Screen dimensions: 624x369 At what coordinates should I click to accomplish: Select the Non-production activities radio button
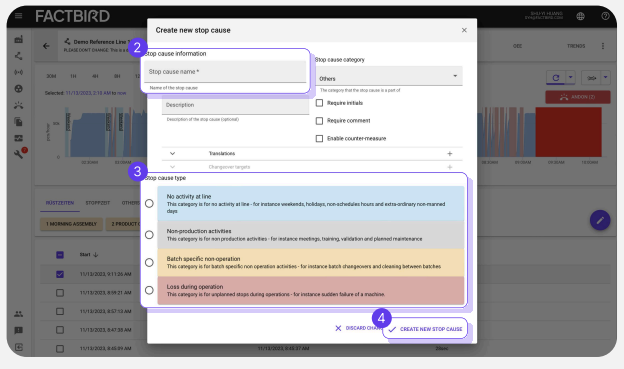tap(149, 235)
